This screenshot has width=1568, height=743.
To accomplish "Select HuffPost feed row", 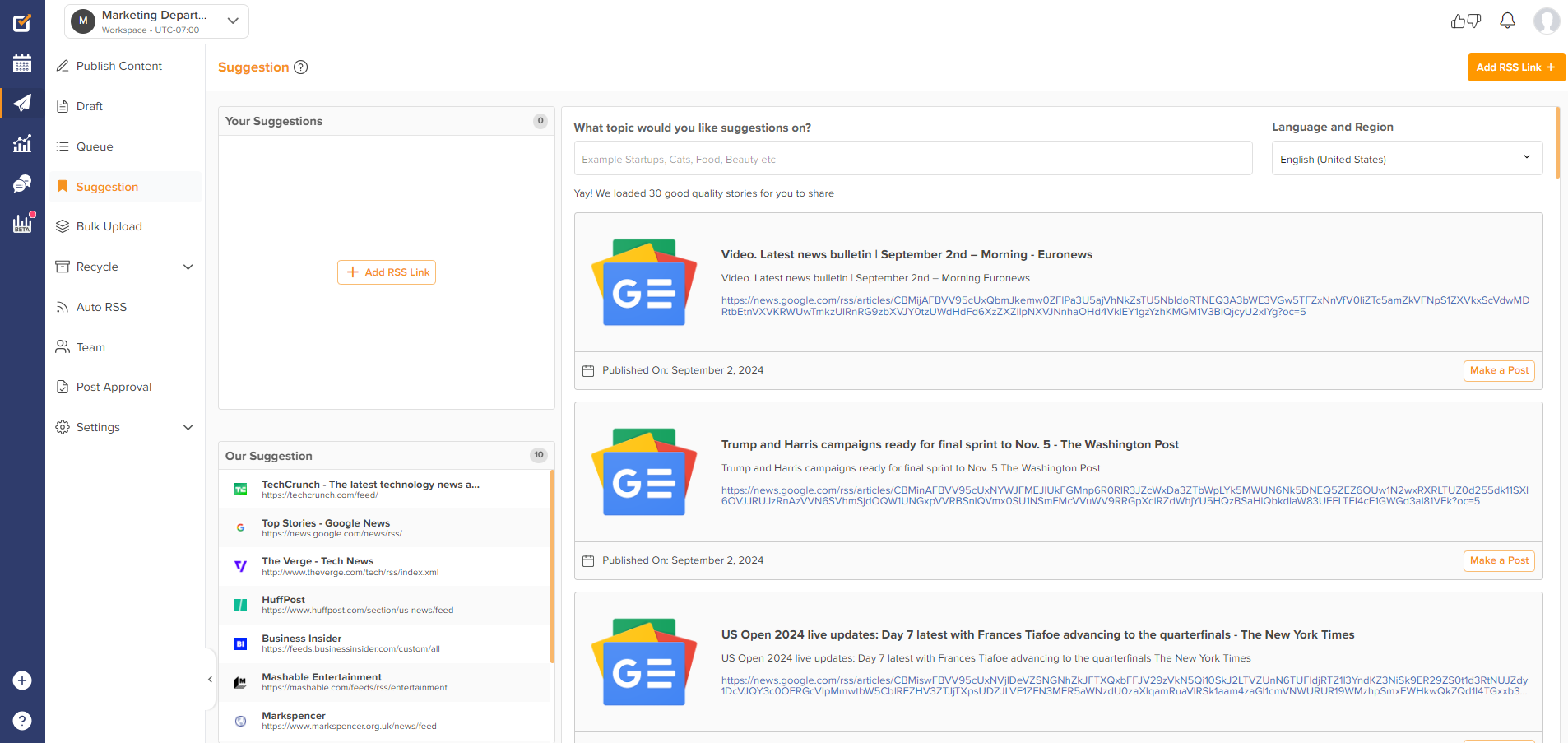I will [x=384, y=605].
